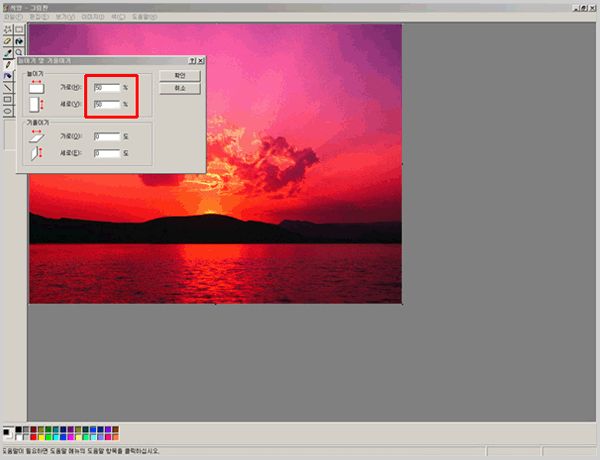Click the stretch 가로(H) percentage field
This screenshot has height=460, width=600.
pyautogui.click(x=106, y=88)
